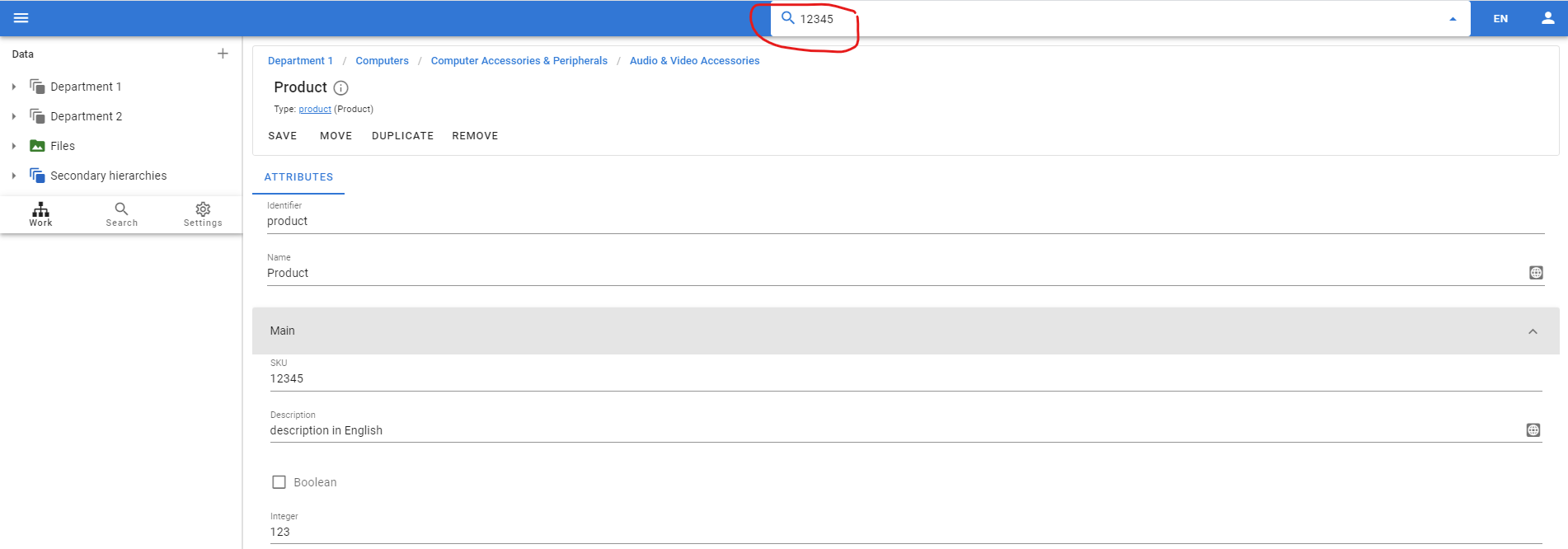Expand the Department 2 tree node
Viewport: 1568px width, 549px height.
[14, 116]
